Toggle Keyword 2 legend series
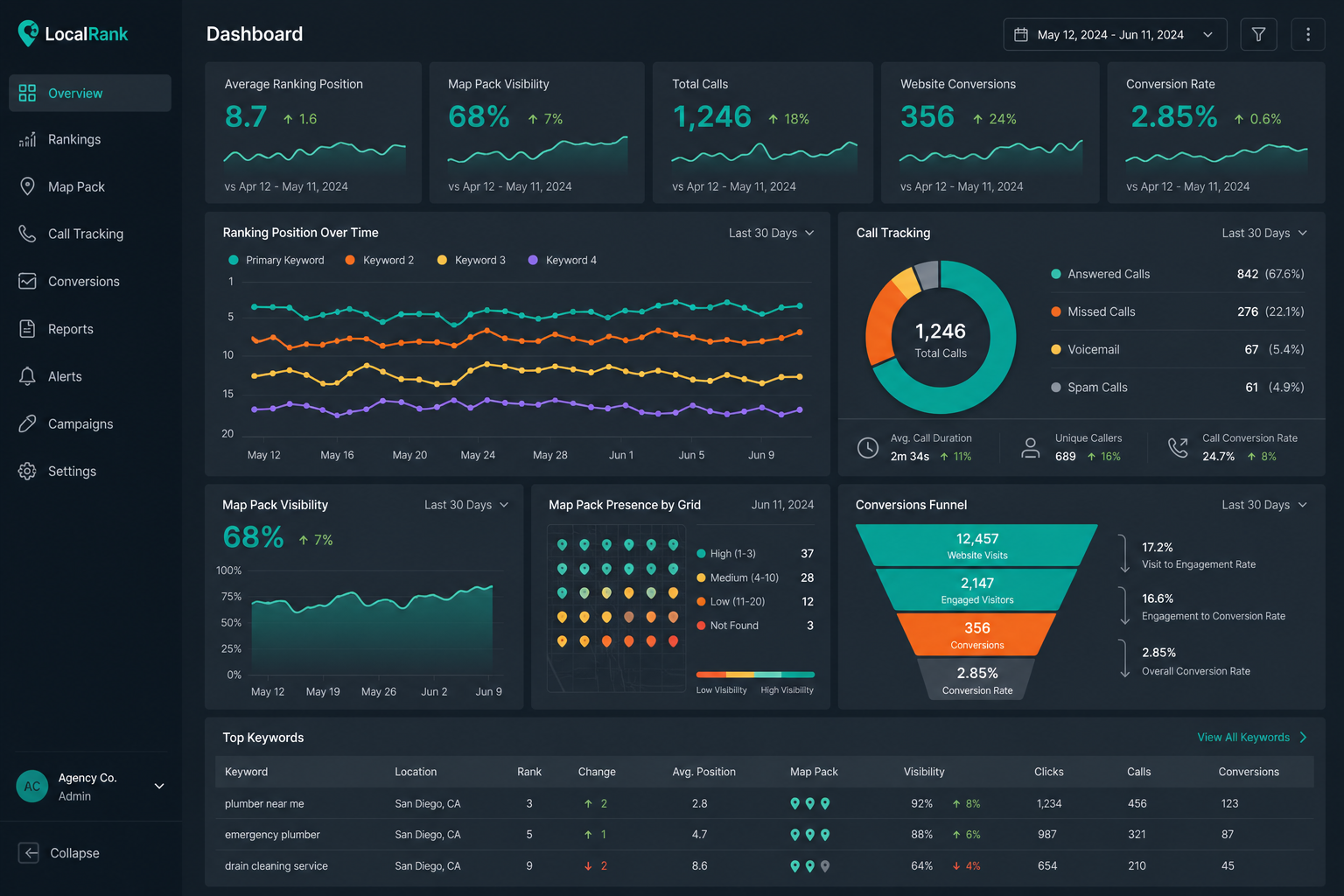Image resolution: width=1344 pixels, height=896 pixels. [x=380, y=260]
